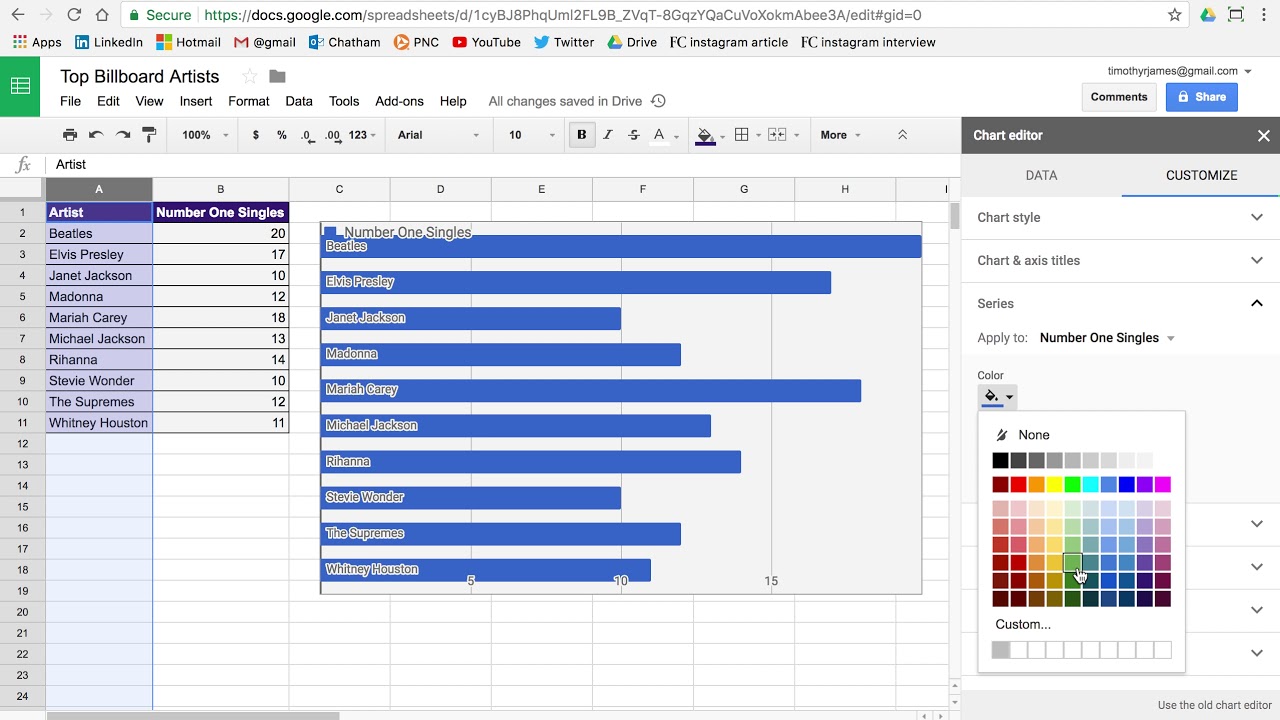Open the Edit menu
1280x720 pixels.
(x=108, y=101)
